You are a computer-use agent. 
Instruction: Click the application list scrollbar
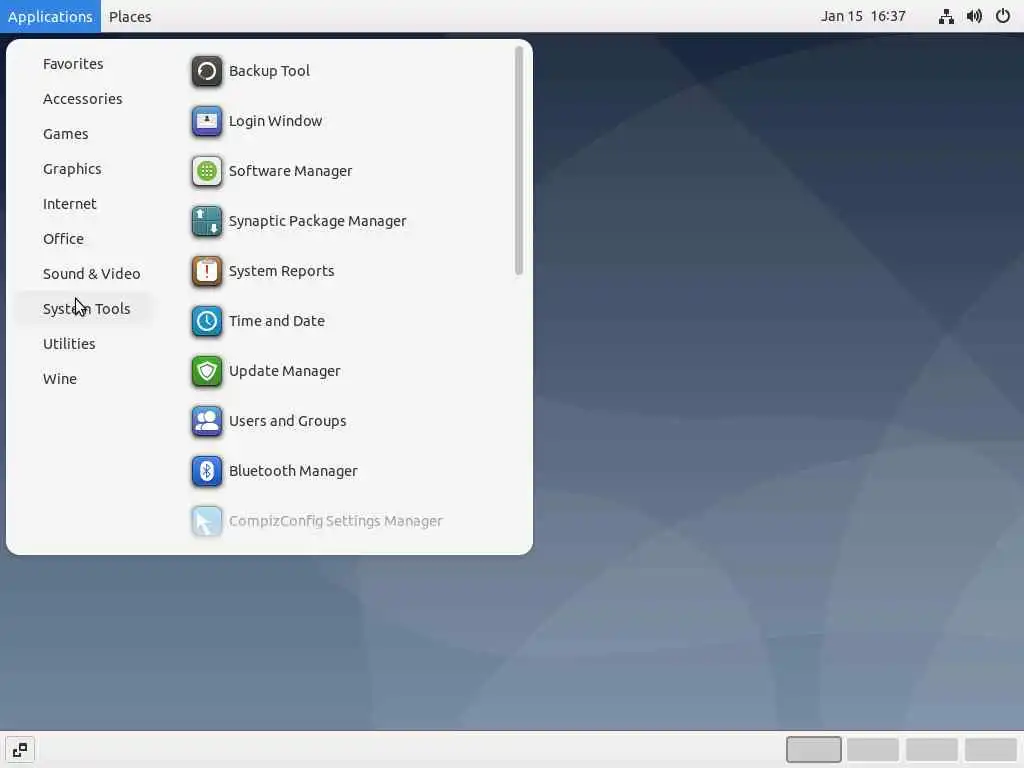tap(519, 161)
